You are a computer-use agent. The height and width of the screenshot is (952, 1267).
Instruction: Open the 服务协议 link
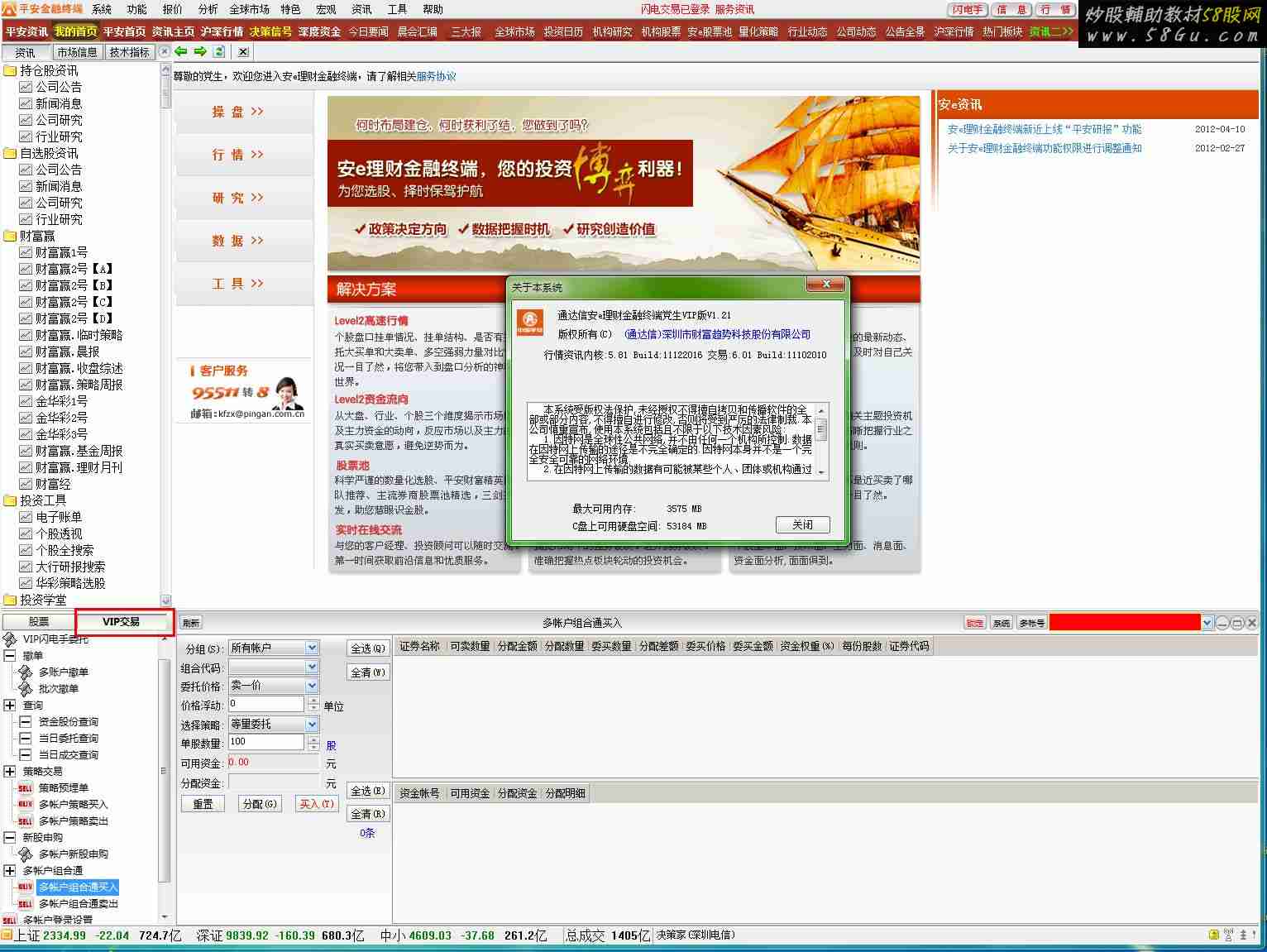coord(436,76)
